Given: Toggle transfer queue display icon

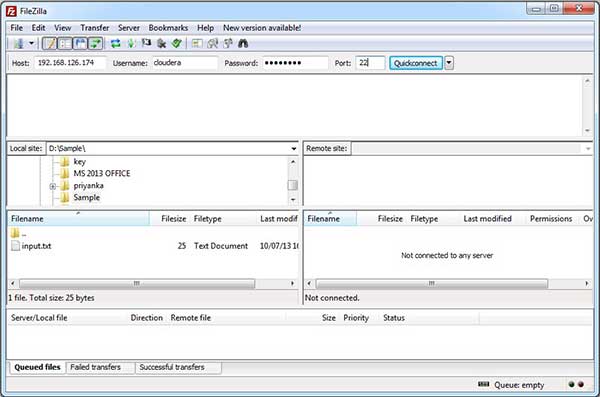Looking at the screenshot, I should 96,43.
